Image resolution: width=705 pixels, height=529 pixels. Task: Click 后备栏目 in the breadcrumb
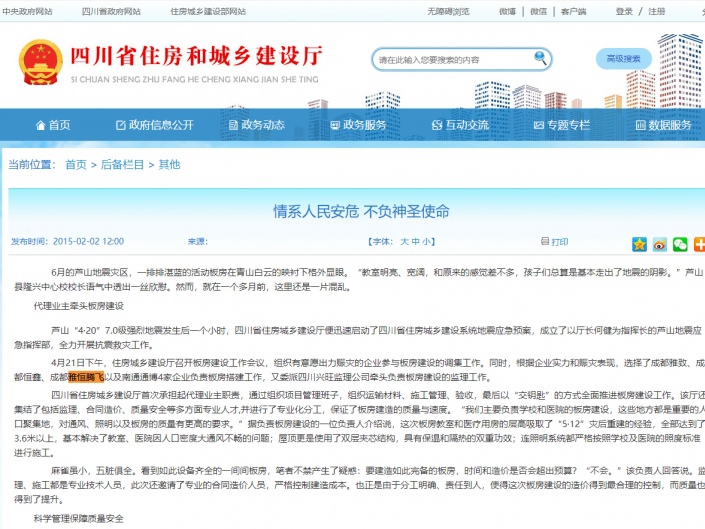point(122,164)
